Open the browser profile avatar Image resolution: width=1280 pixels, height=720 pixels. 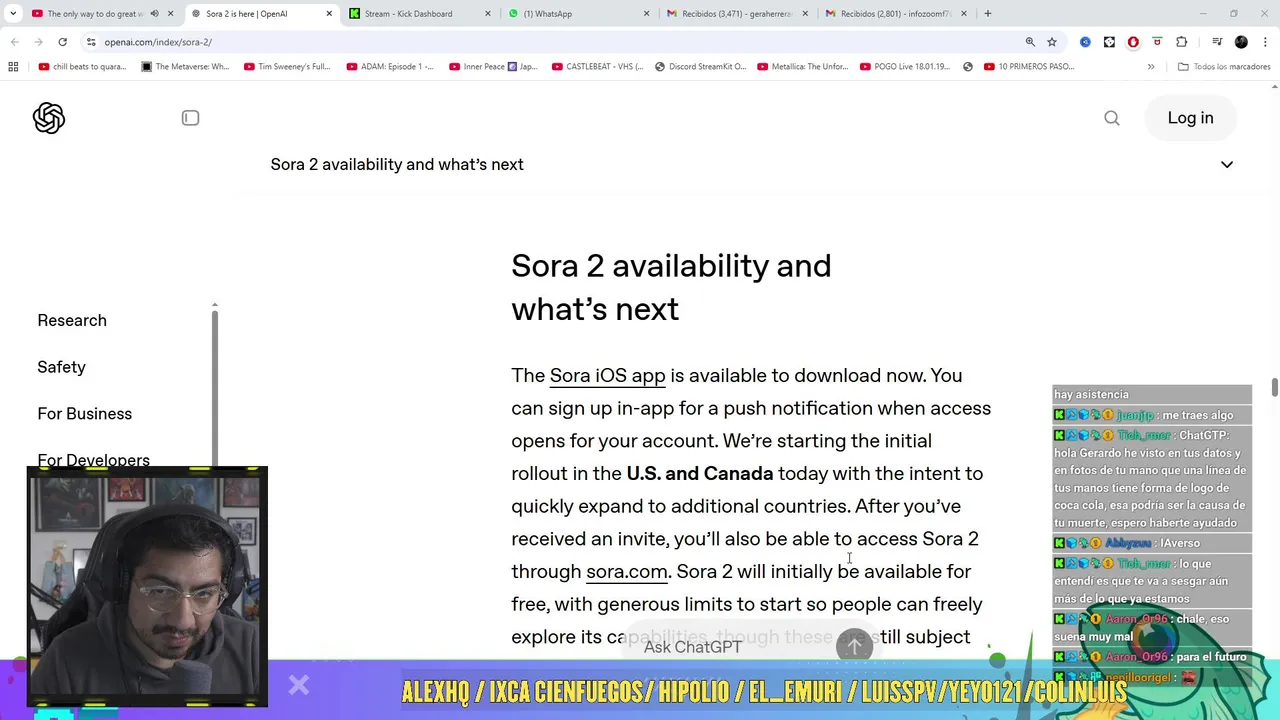pyautogui.click(x=1241, y=42)
